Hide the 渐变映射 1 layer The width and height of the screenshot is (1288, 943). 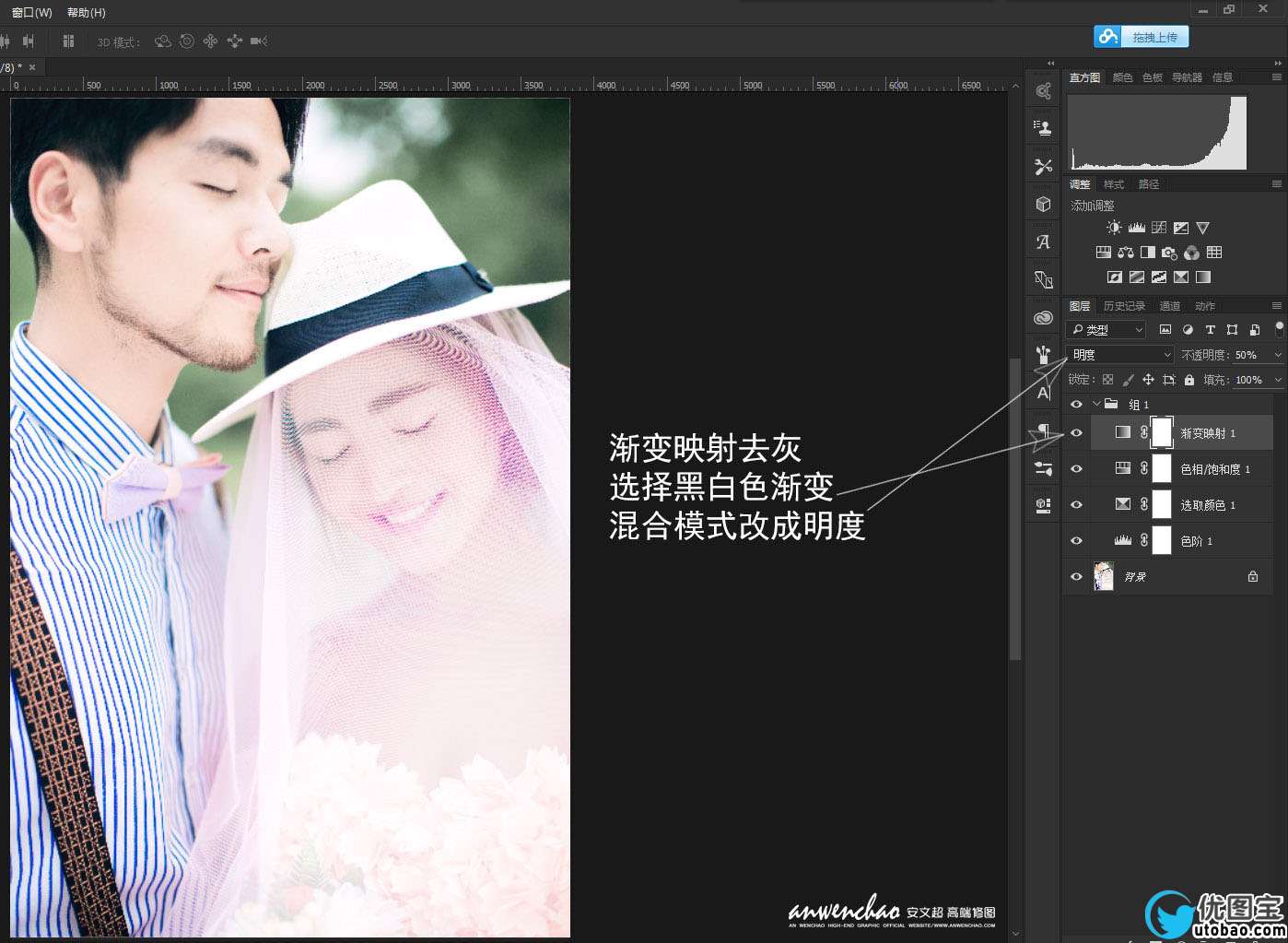(1076, 432)
